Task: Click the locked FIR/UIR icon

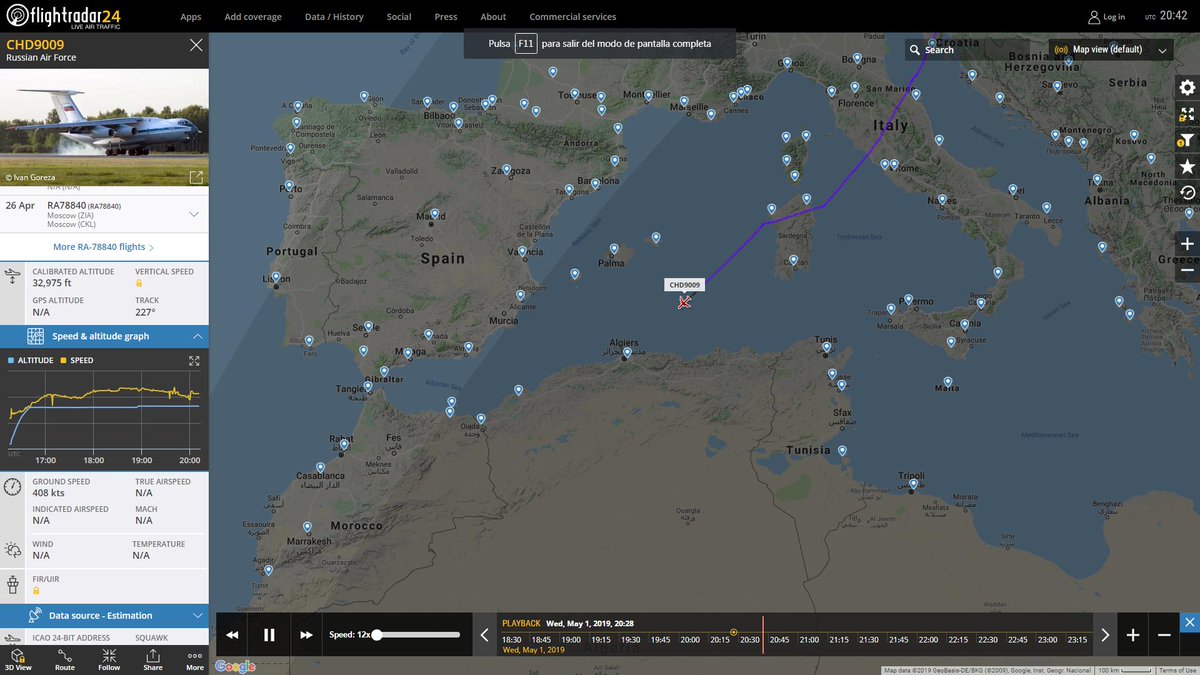Action: (36, 590)
